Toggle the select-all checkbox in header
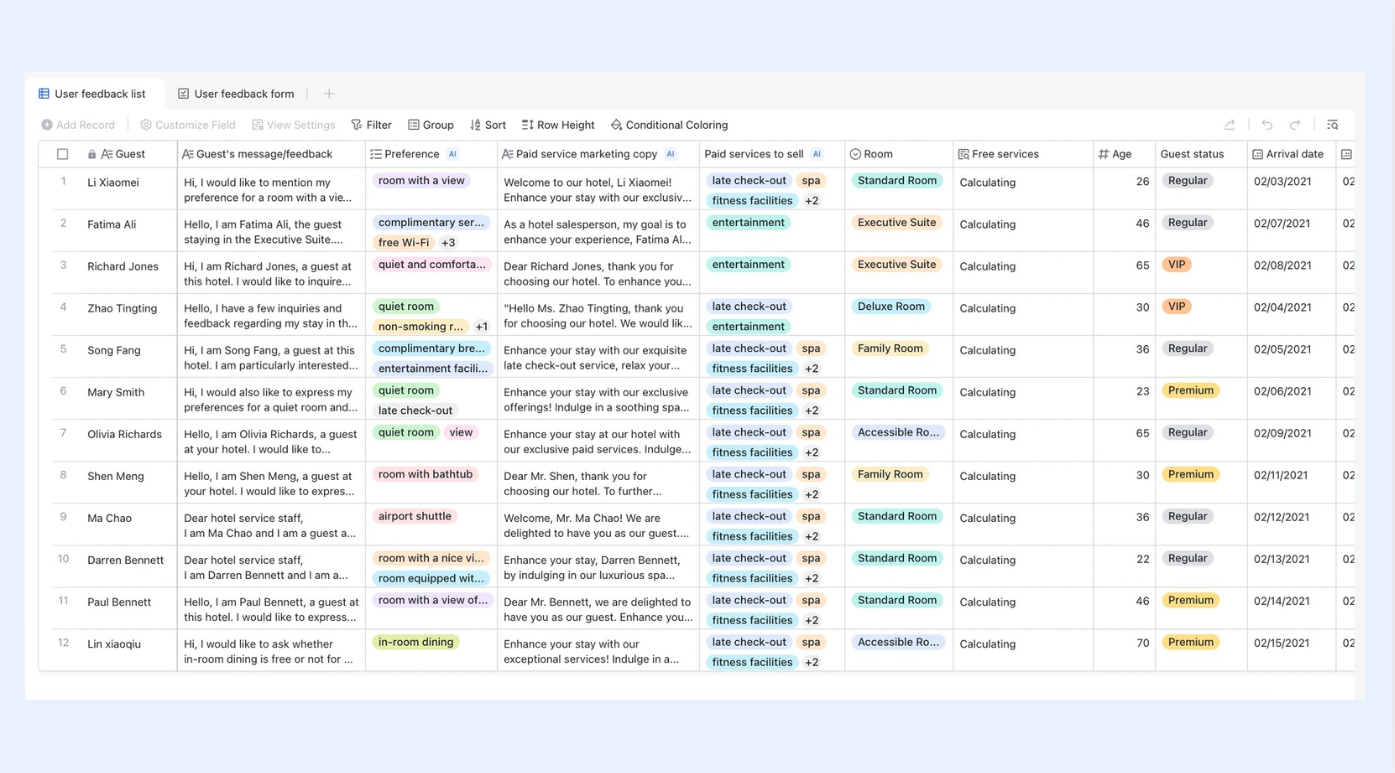 [x=63, y=154]
